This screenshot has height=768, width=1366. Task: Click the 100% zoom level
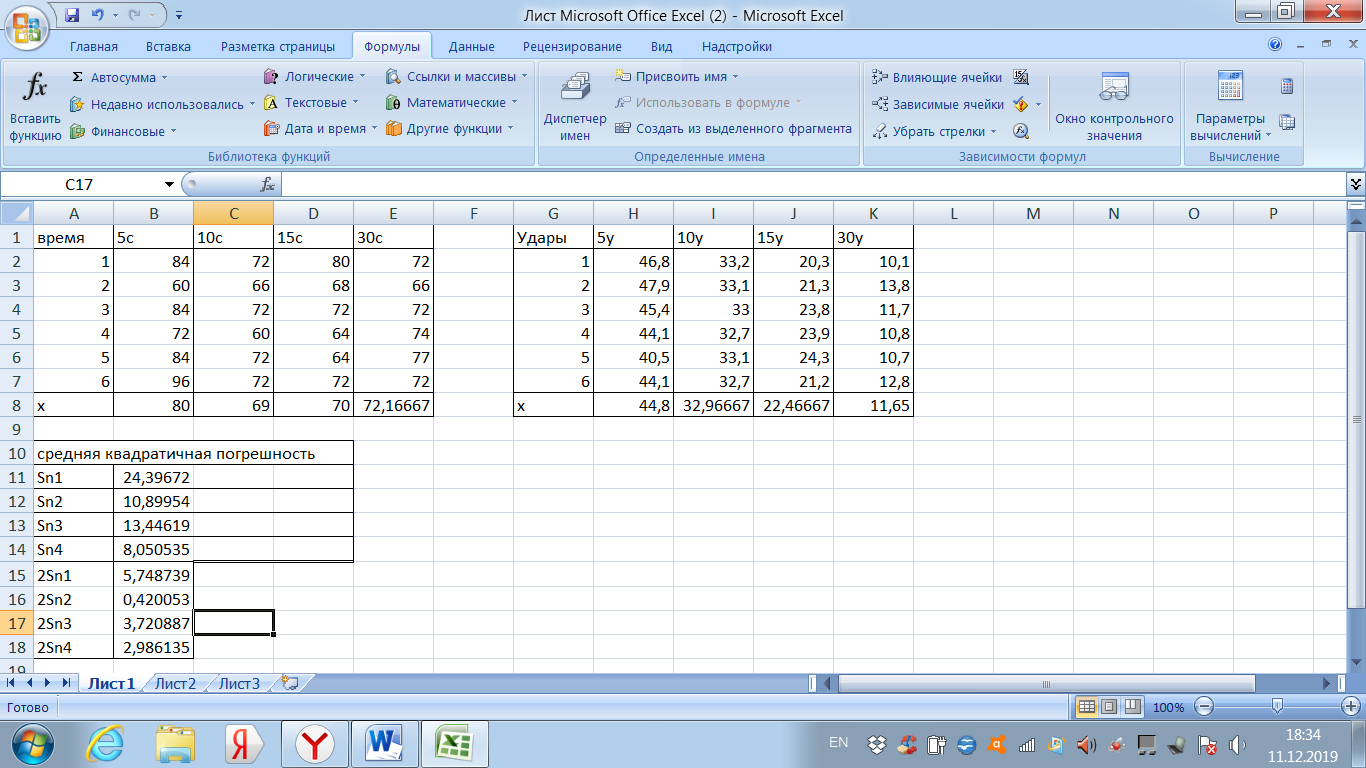tap(1168, 707)
